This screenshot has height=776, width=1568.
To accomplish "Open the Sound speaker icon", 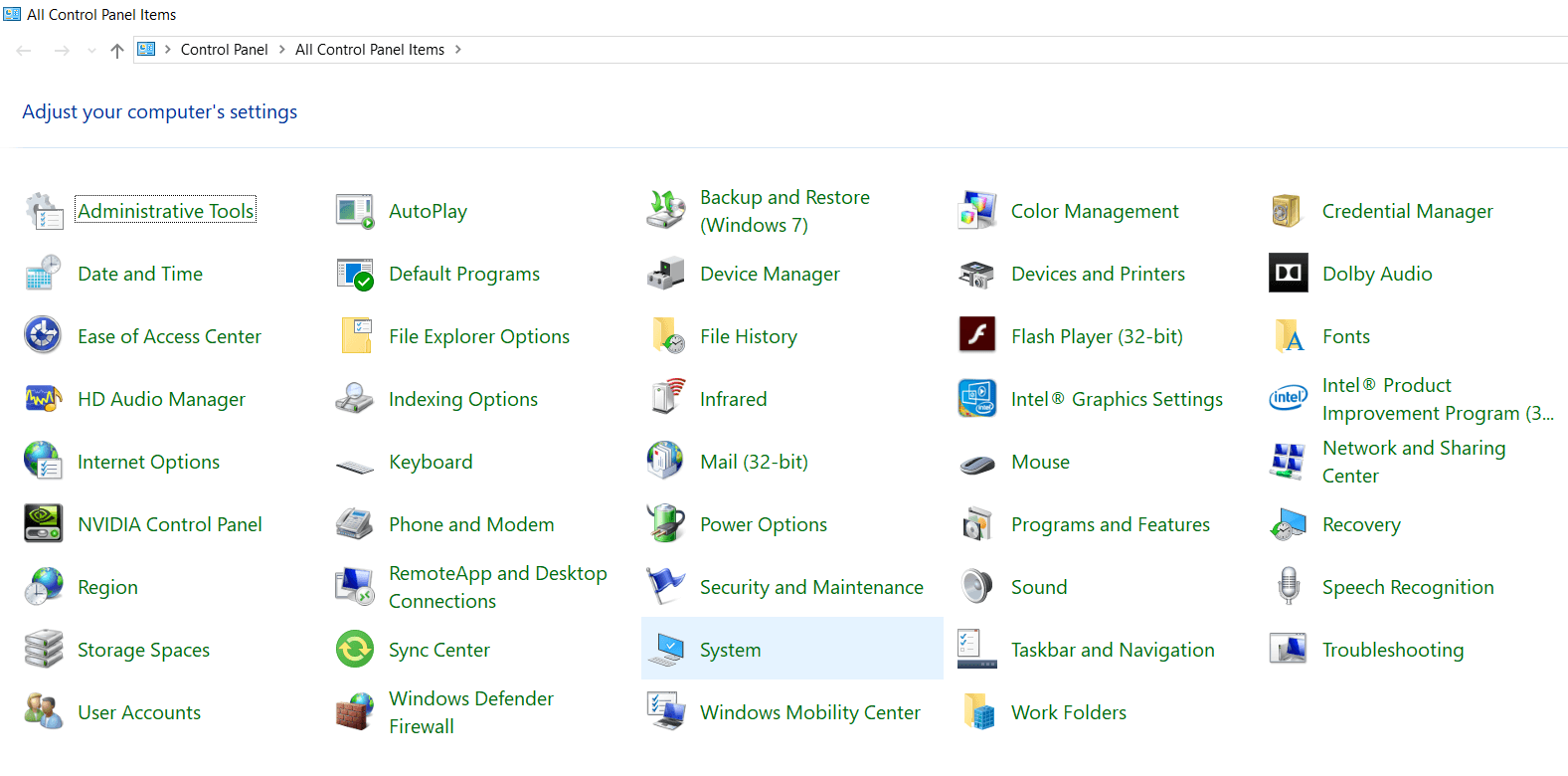I will click(976, 587).
